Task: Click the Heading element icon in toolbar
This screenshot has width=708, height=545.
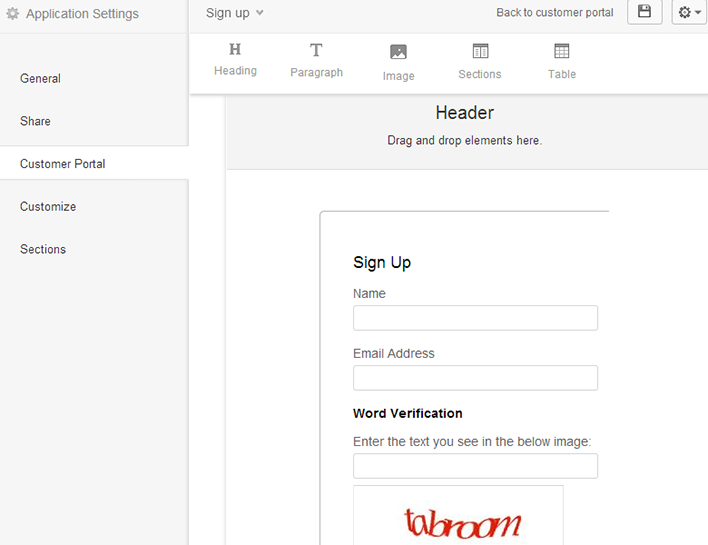Action: [x=235, y=50]
